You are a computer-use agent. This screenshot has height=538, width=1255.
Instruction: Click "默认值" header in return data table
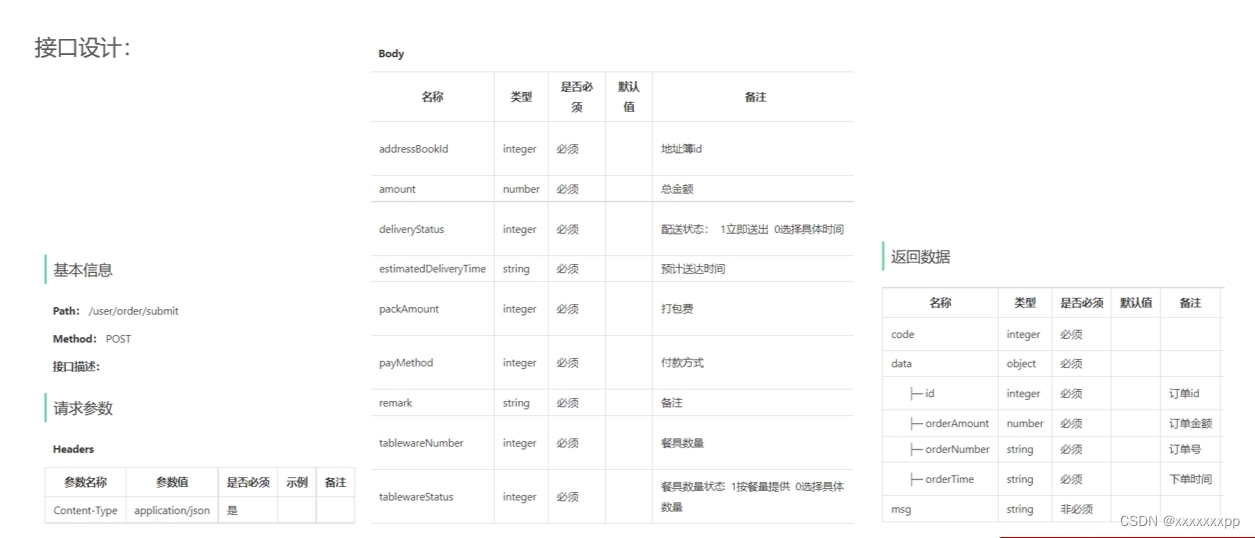coord(1135,303)
